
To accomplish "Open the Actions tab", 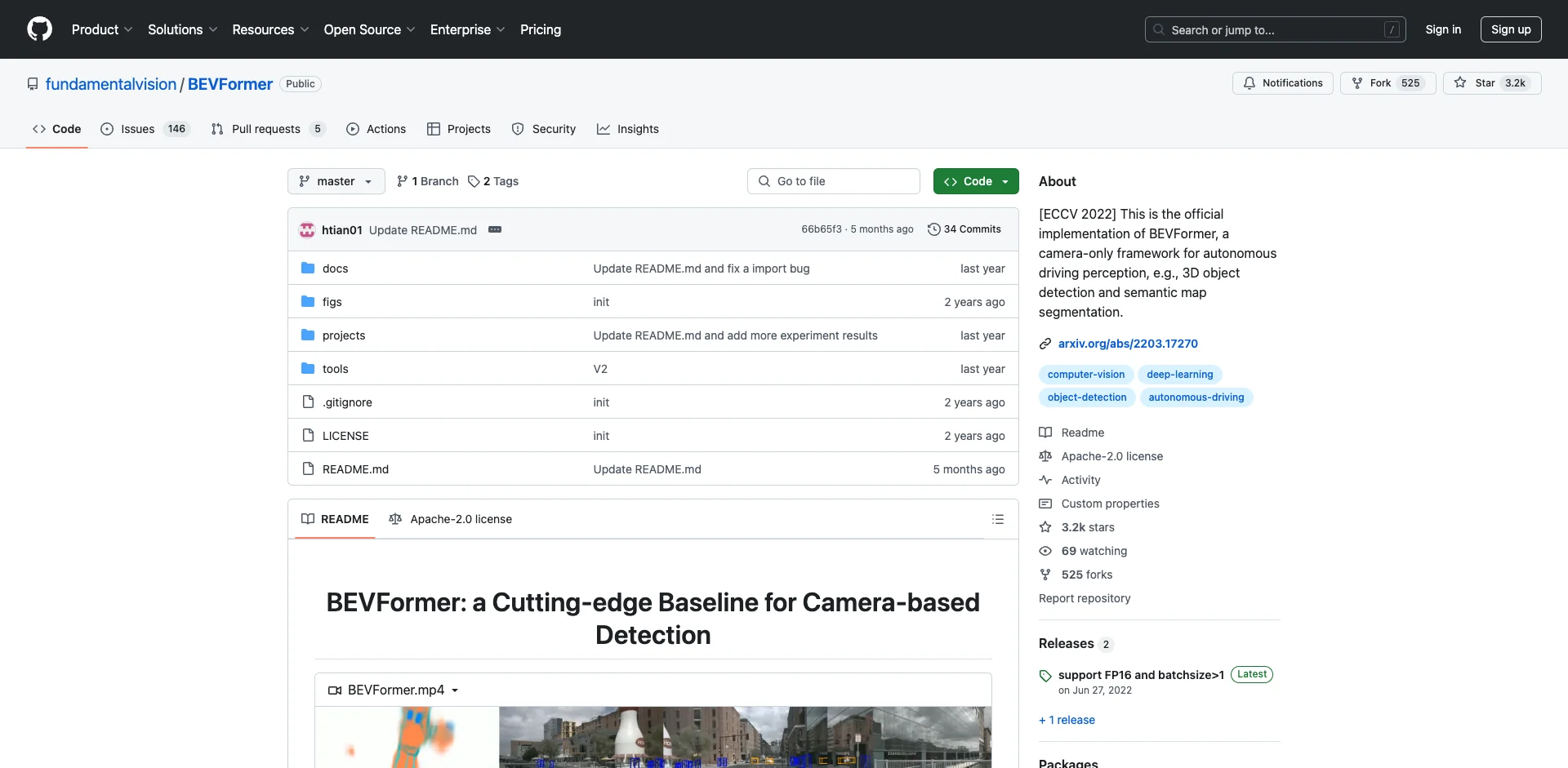I will [x=376, y=129].
